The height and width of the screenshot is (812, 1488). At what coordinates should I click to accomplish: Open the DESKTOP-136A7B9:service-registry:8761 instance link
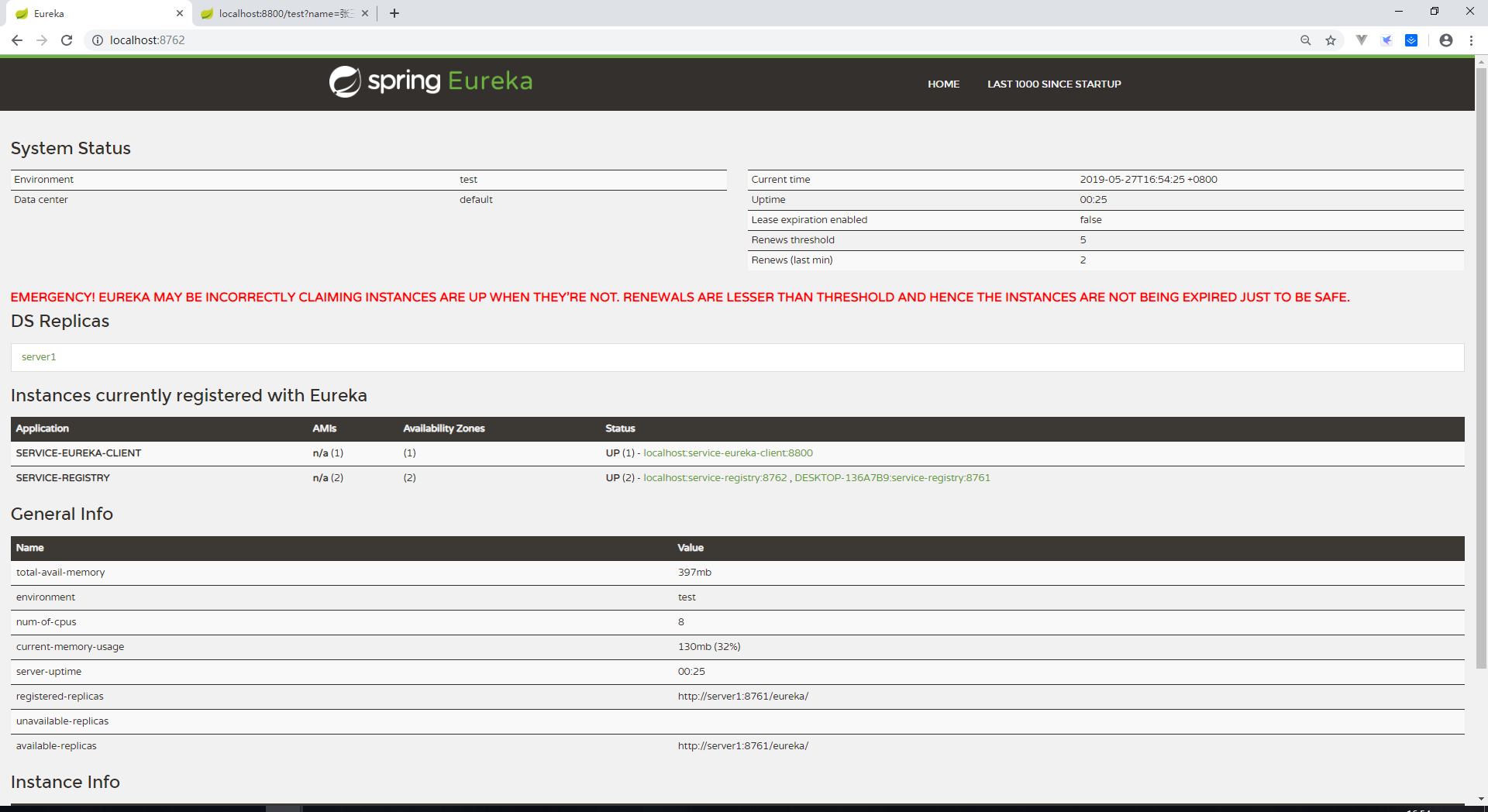pos(893,478)
